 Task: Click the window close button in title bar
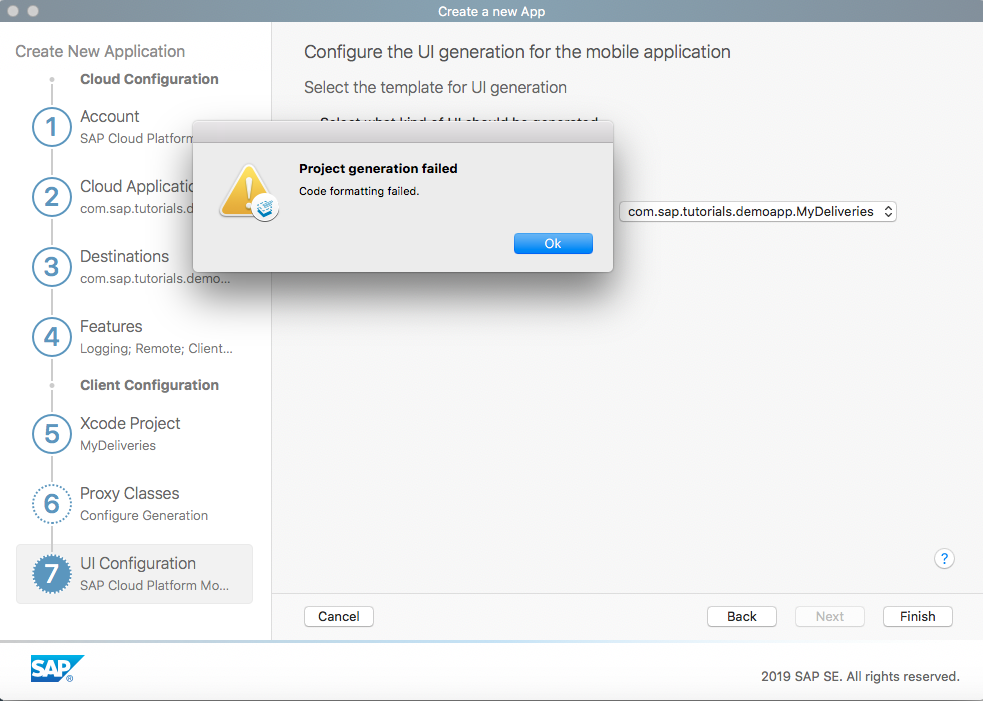coord(13,11)
